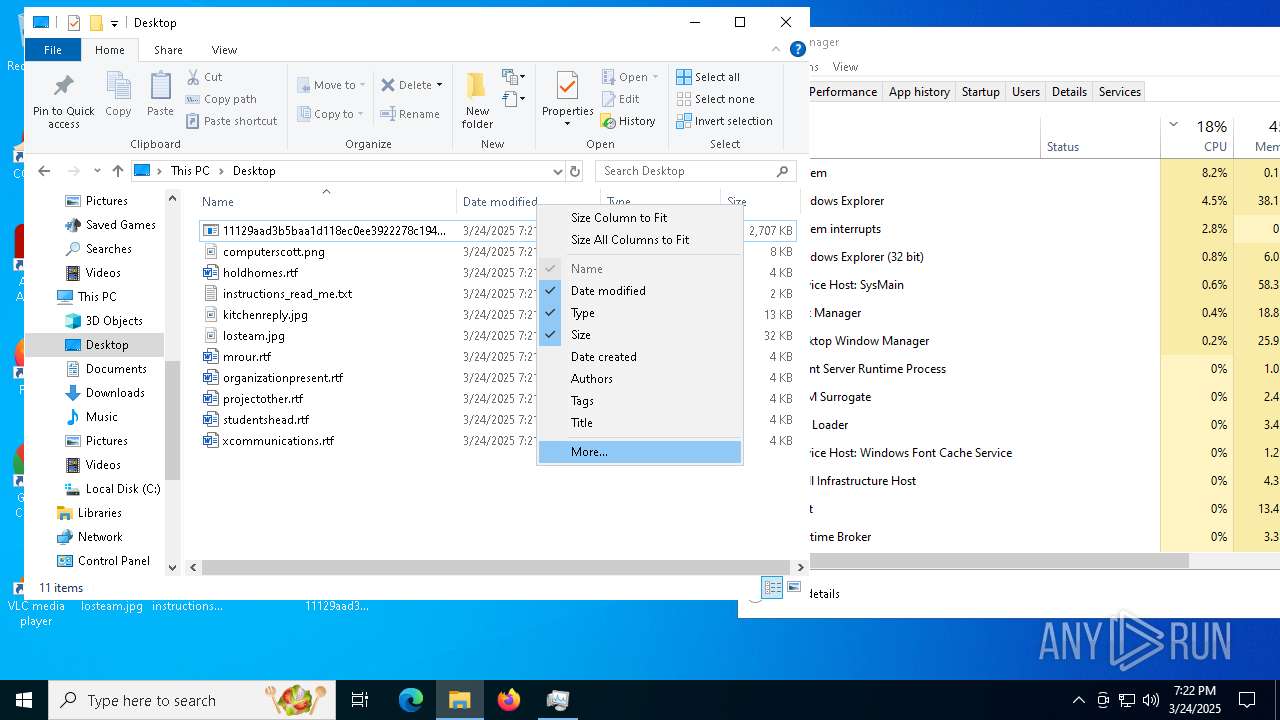Create a New folder
This screenshot has height=720, width=1280.
[x=477, y=100]
